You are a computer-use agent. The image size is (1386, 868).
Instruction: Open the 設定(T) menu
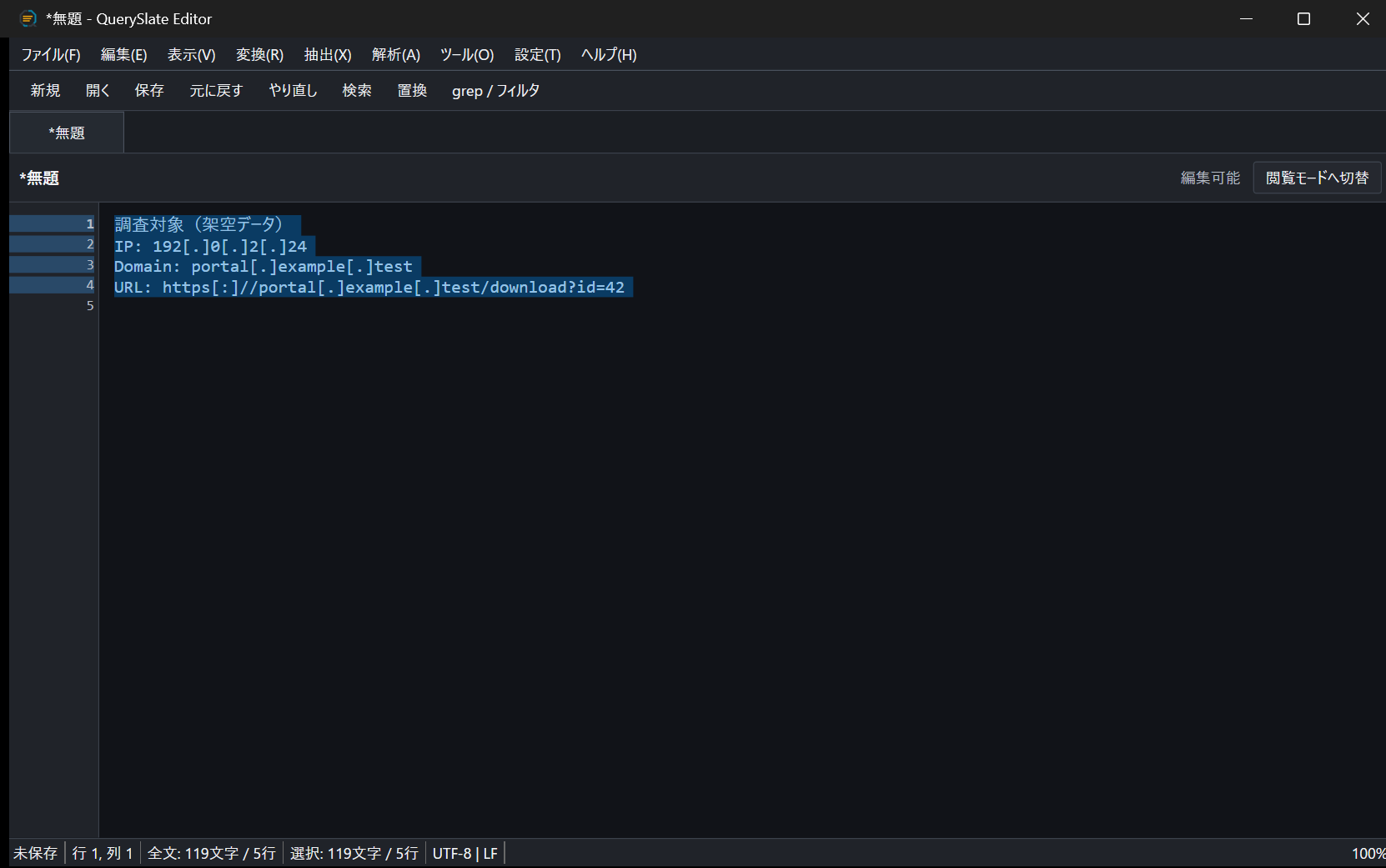[x=538, y=55]
